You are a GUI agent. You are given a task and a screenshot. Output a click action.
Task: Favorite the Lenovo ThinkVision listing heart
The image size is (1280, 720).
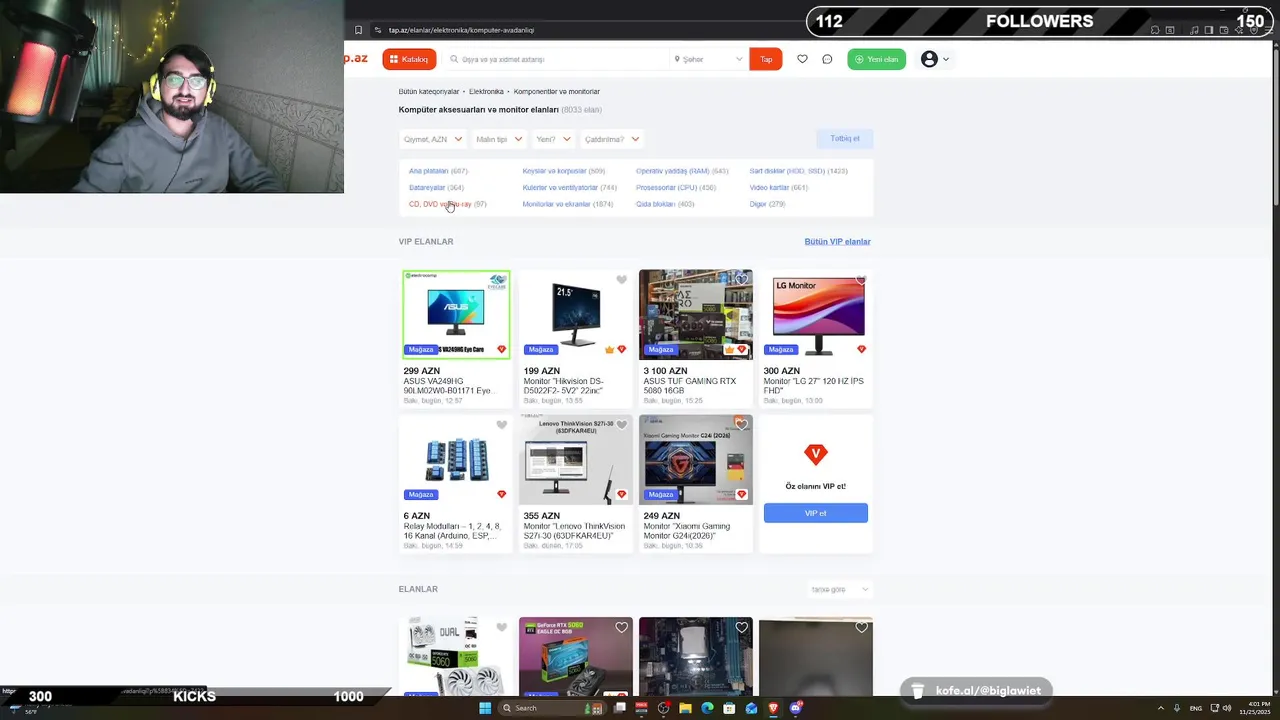(x=621, y=425)
